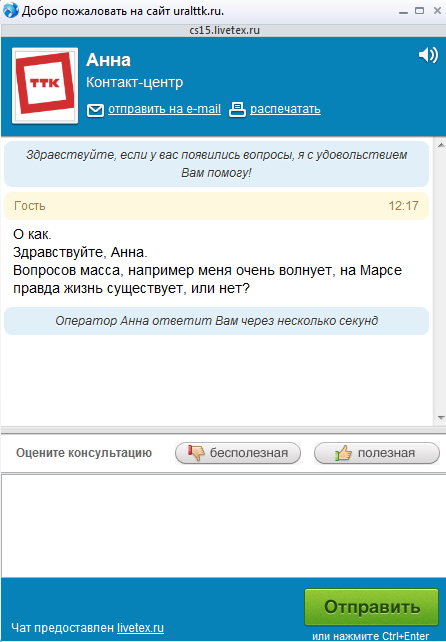The height and width of the screenshot is (642, 446).
Task: Rate consultation as «бесполезная»
Action: pos(238,453)
